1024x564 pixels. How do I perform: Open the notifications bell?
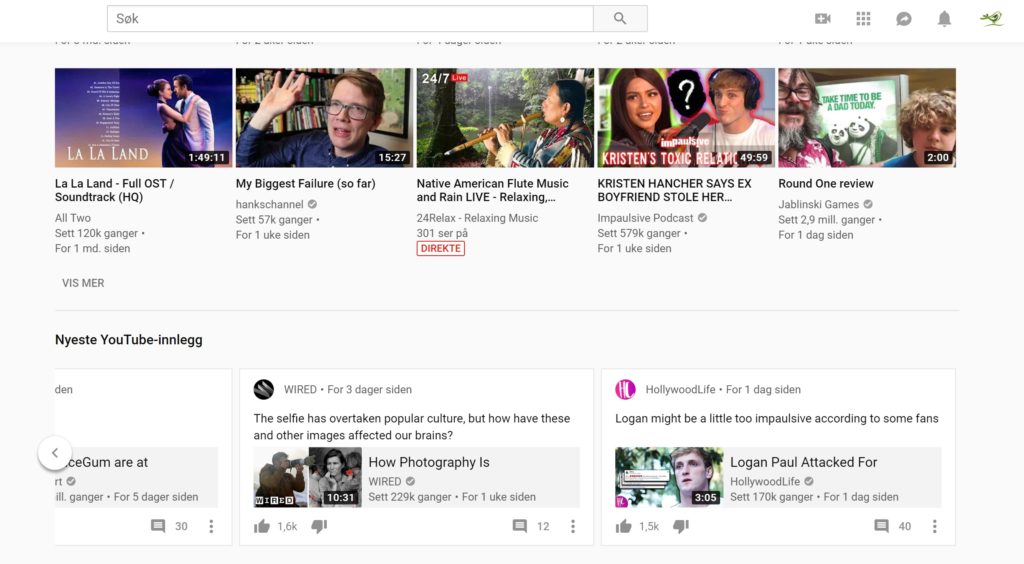coord(944,19)
